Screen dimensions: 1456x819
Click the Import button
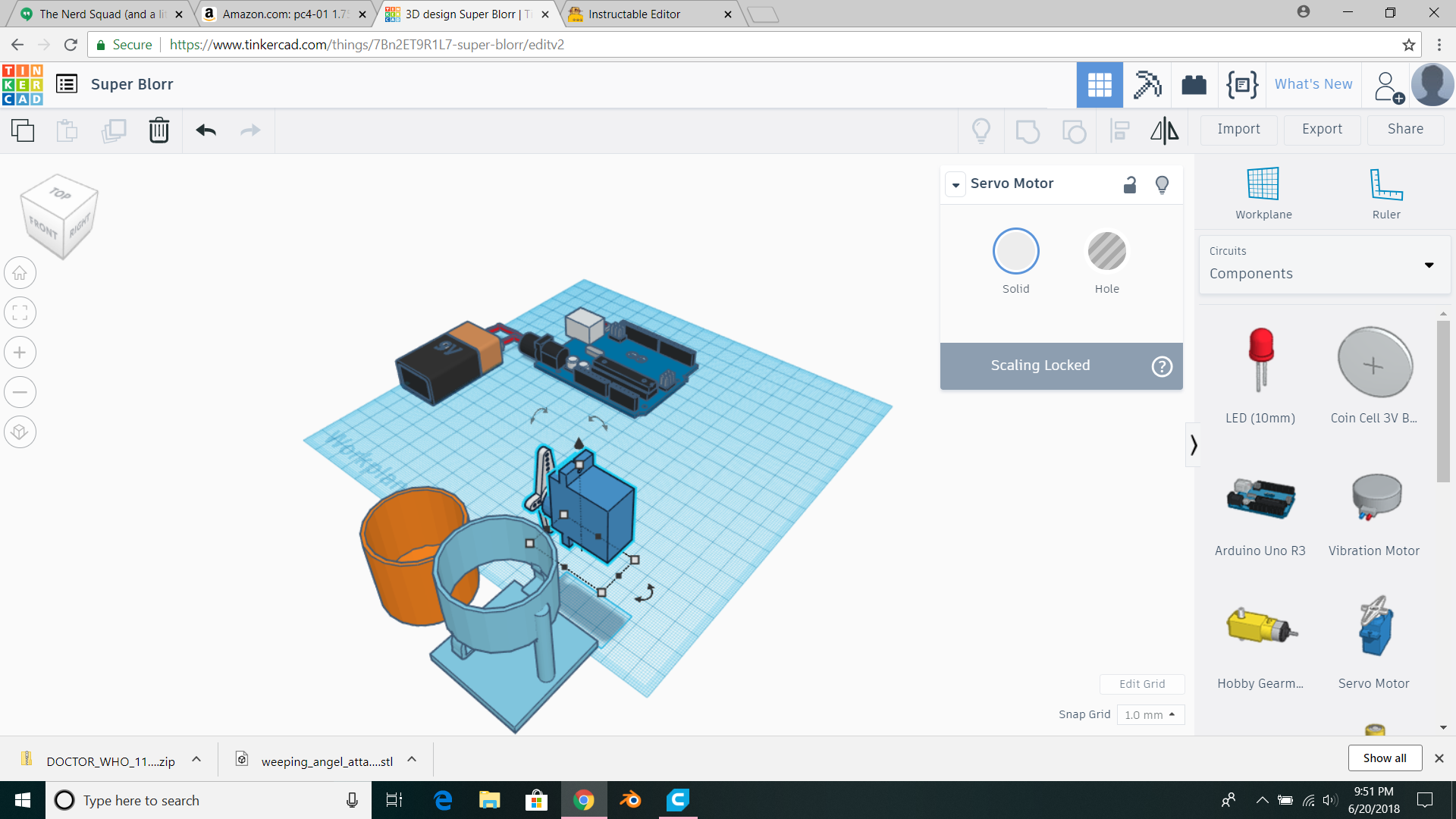1239,130
